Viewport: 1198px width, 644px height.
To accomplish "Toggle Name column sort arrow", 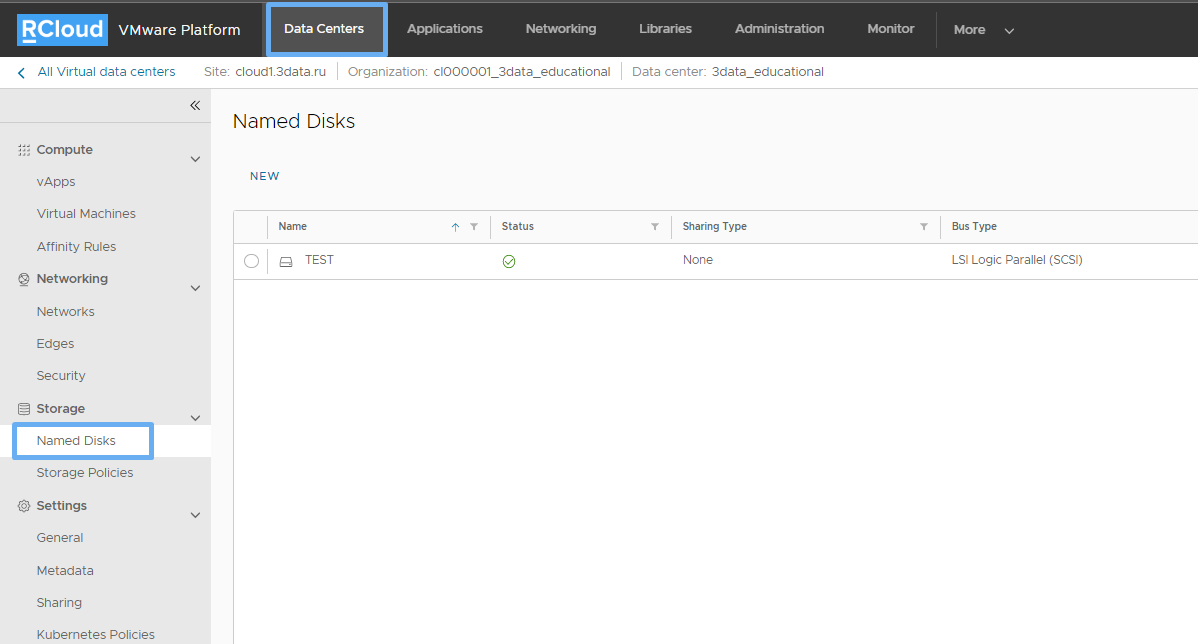I will click(x=455, y=227).
